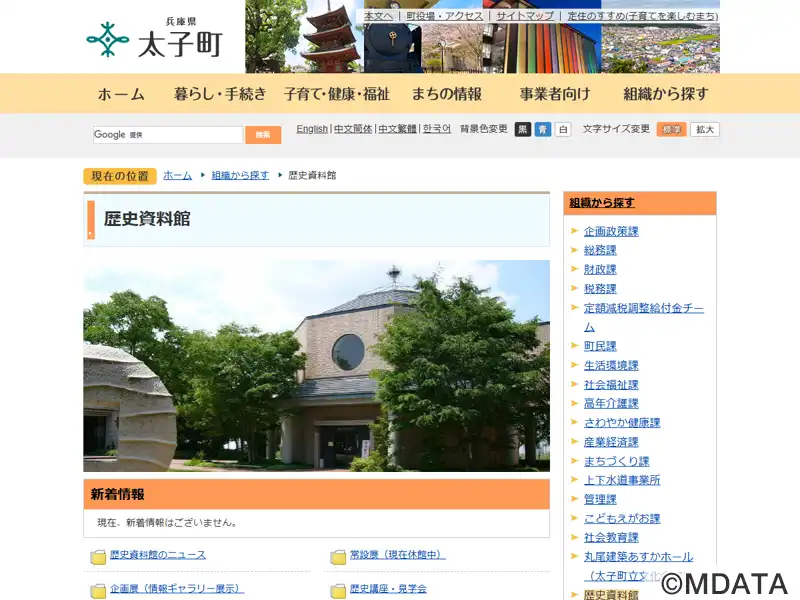Click the Taishi Town logo emblem
This screenshot has height=600, width=800.
pyautogui.click(x=108, y=40)
